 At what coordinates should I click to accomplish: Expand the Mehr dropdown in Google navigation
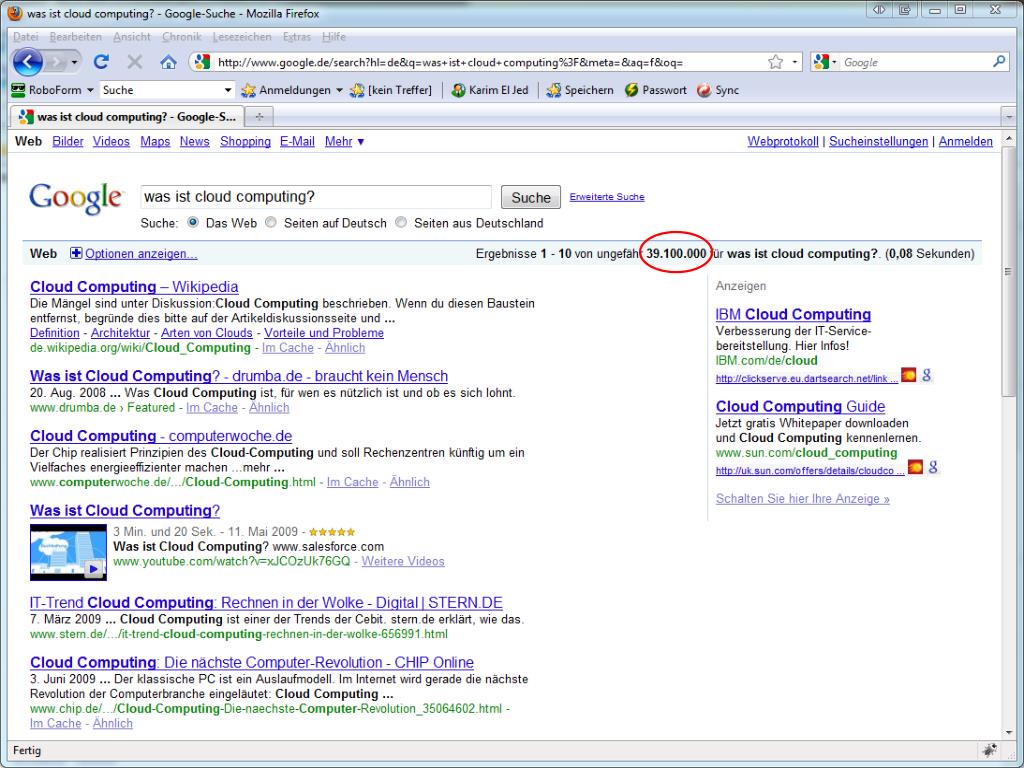click(360, 142)
